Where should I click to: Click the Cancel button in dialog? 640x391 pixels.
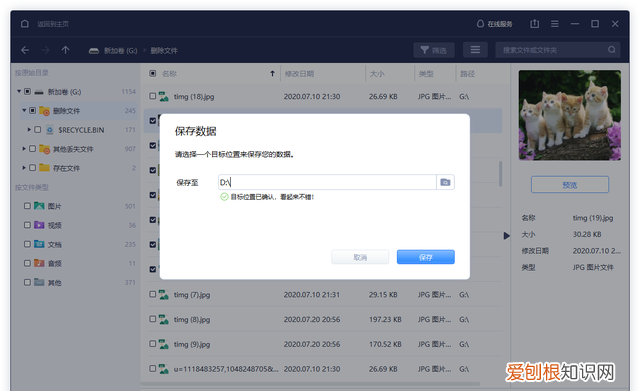click(360, 257)
